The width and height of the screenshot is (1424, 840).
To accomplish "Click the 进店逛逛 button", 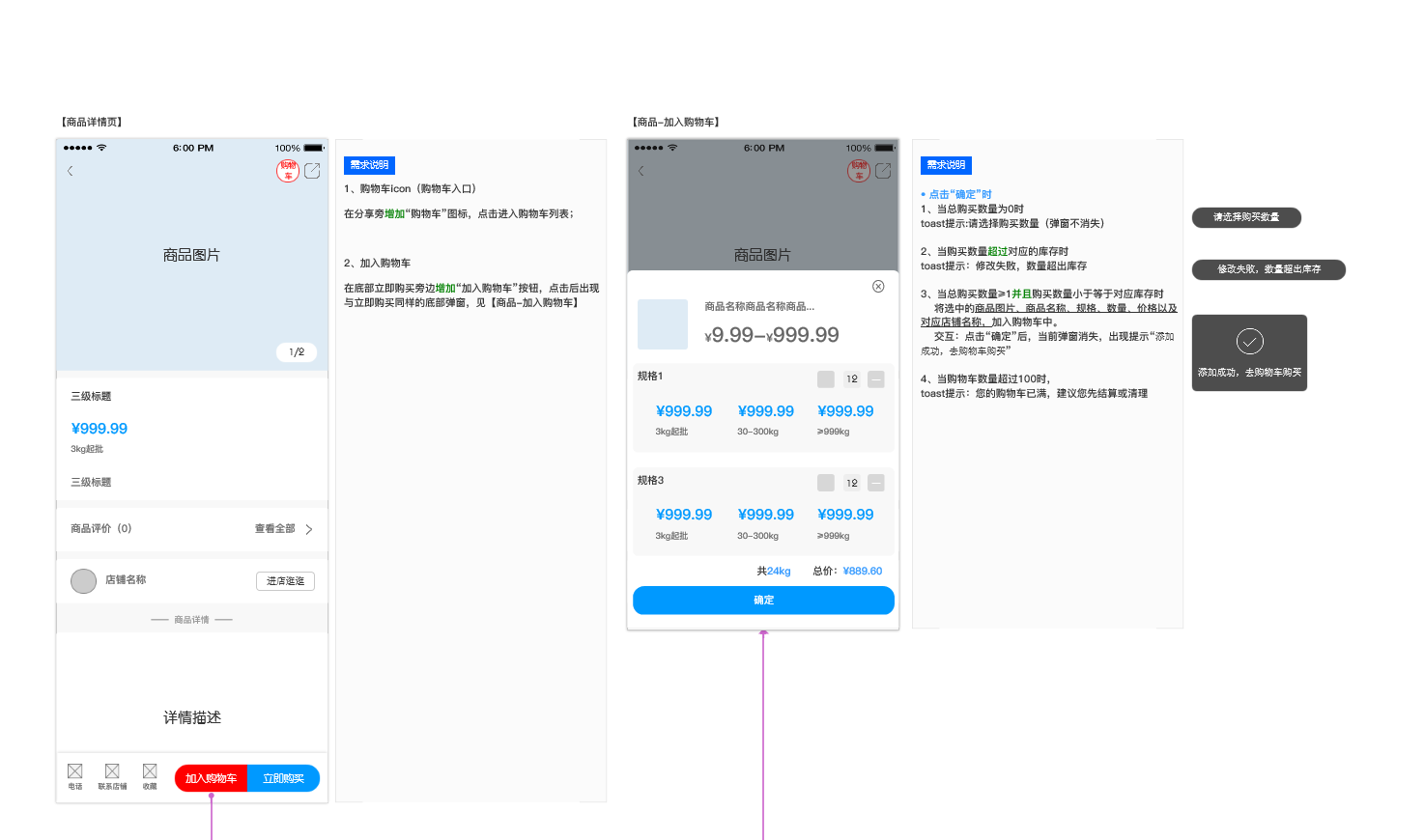I will pos(285,581).
